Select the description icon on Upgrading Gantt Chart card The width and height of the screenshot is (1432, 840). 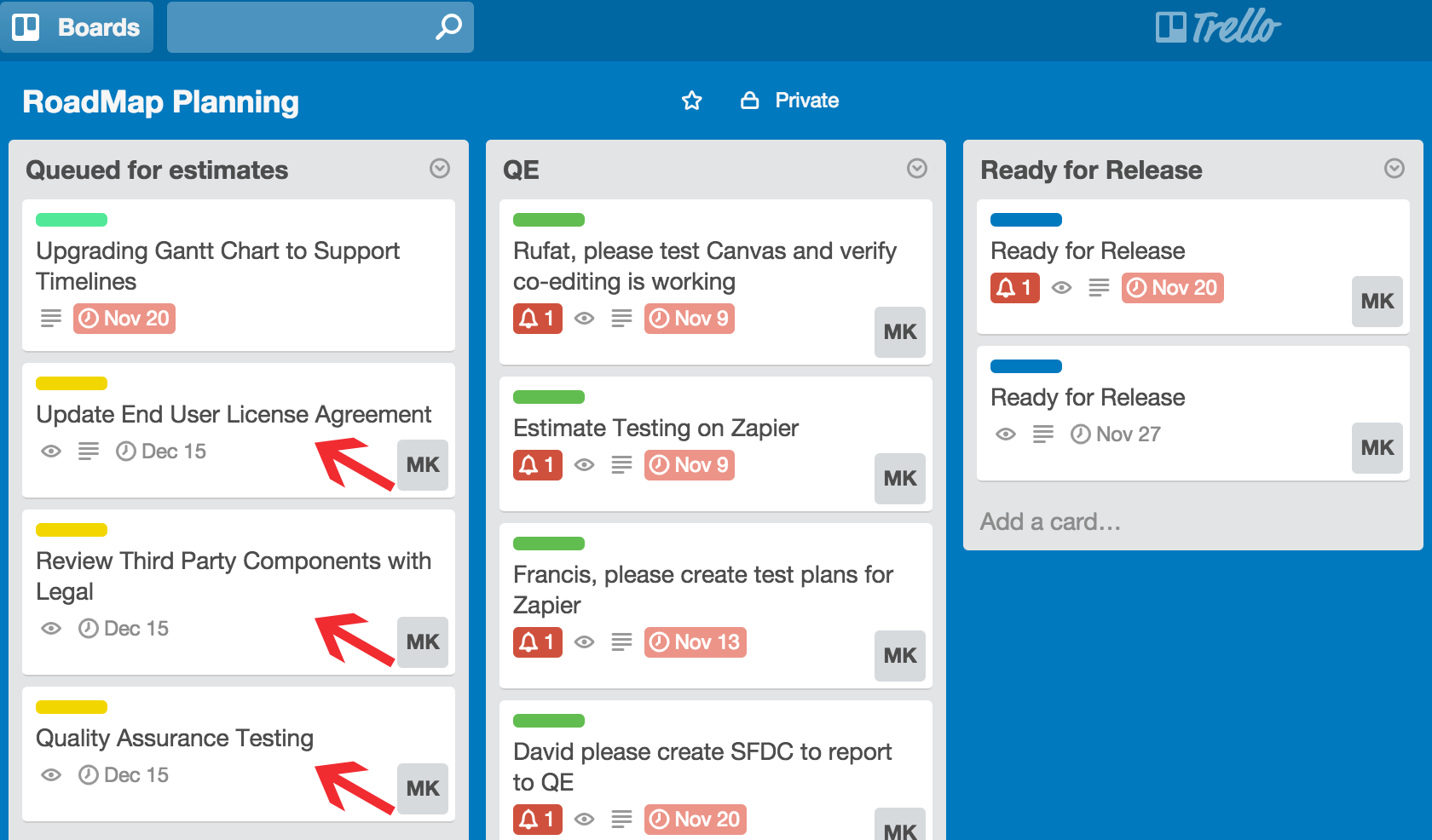tap(51, 318)
